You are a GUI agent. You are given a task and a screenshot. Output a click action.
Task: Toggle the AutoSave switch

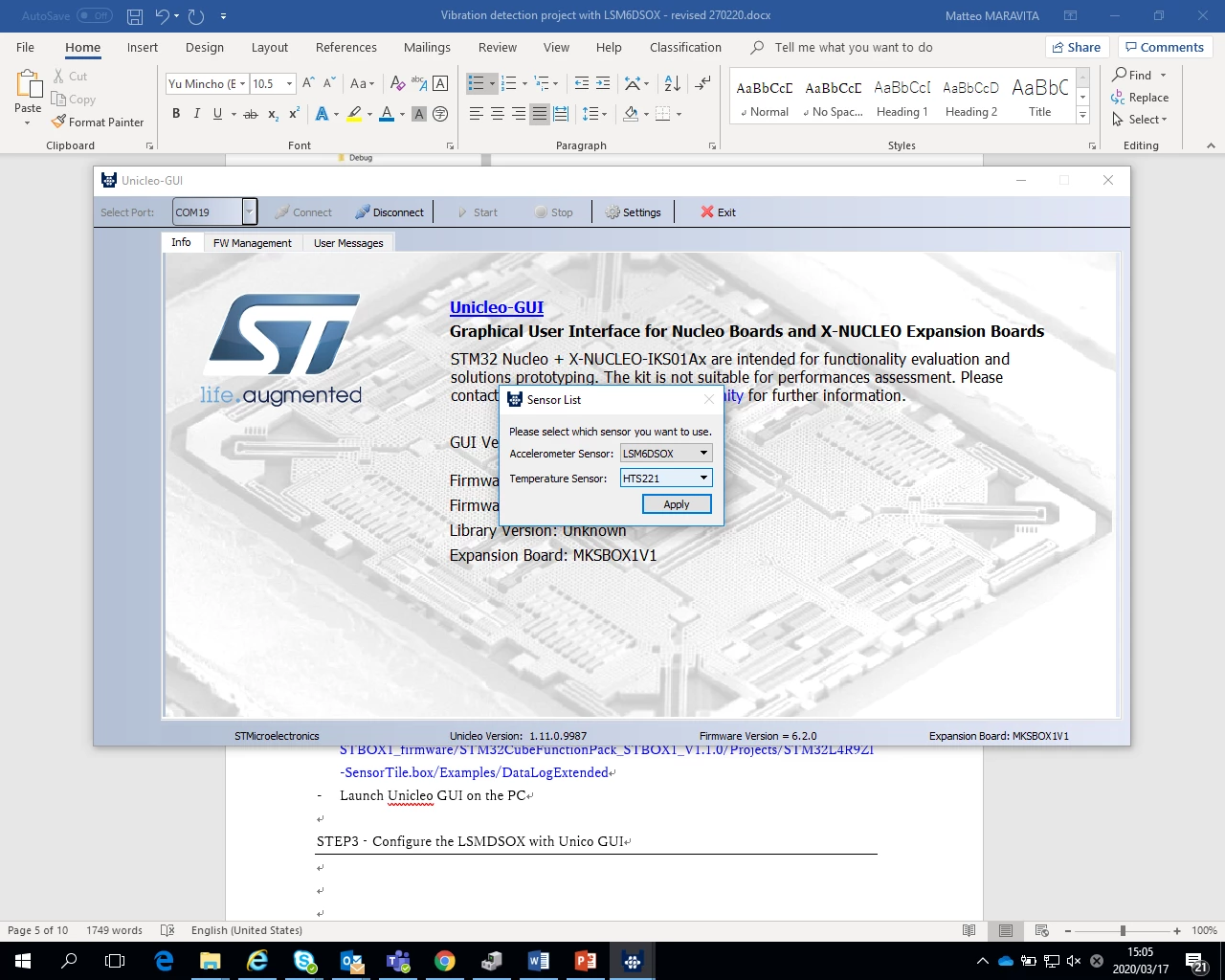94,15
